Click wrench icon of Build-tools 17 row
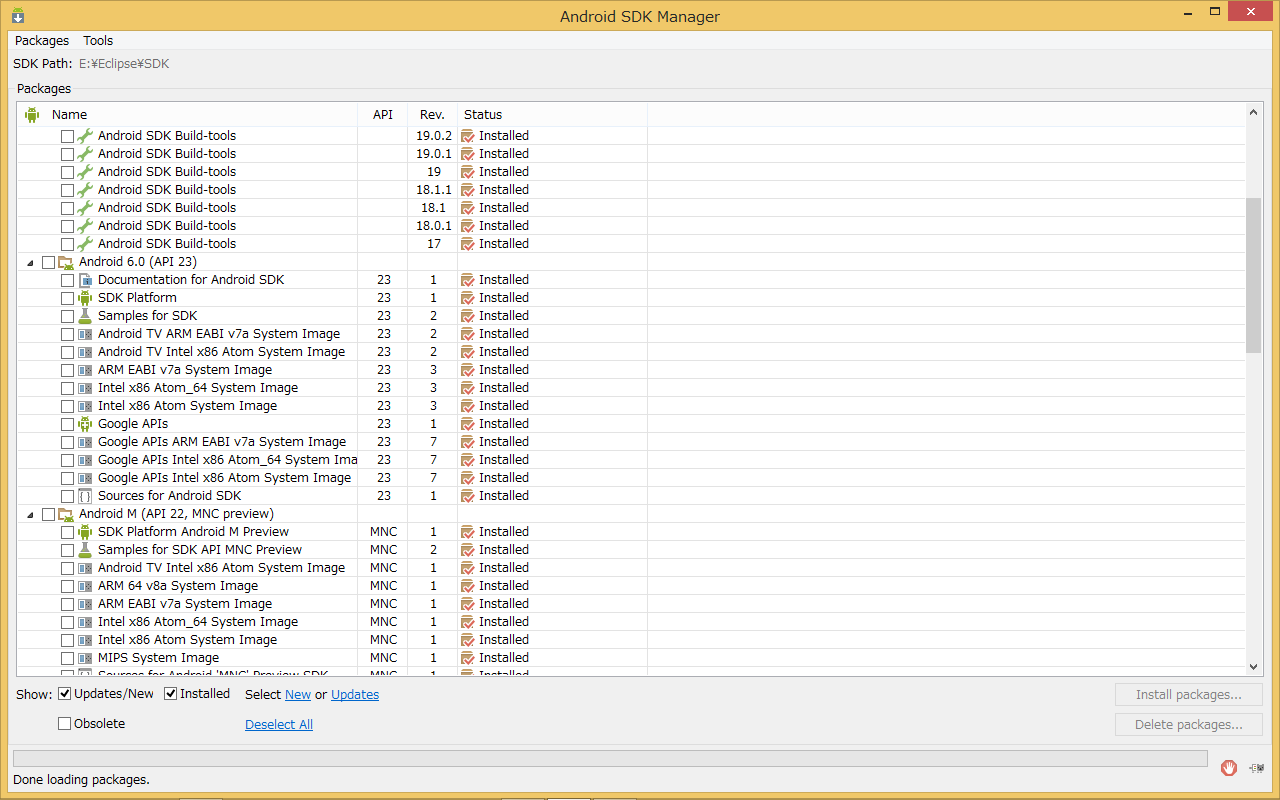 pyautogui.click(x=85, y=244)
